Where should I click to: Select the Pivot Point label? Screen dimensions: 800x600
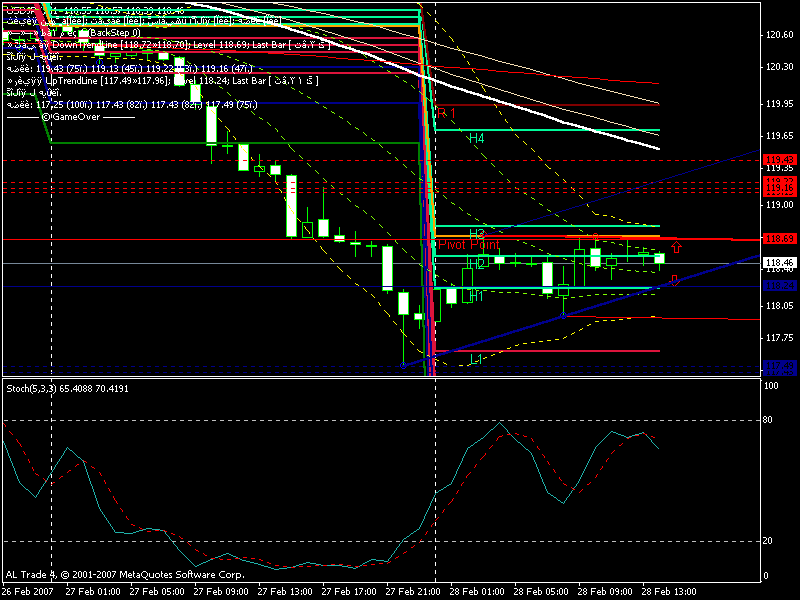click(x=468, y=244)
